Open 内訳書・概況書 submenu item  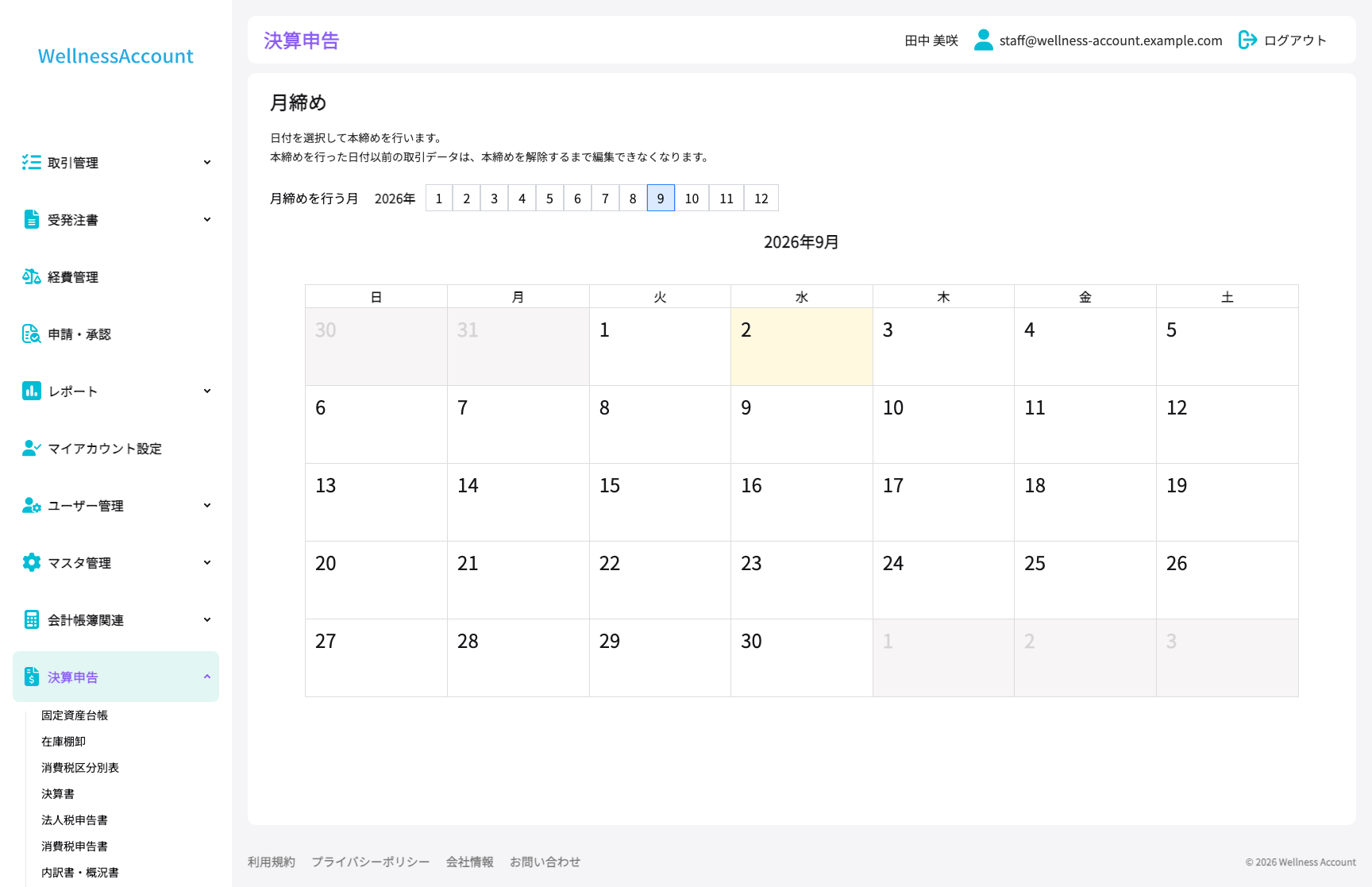[x=80, y=873]
